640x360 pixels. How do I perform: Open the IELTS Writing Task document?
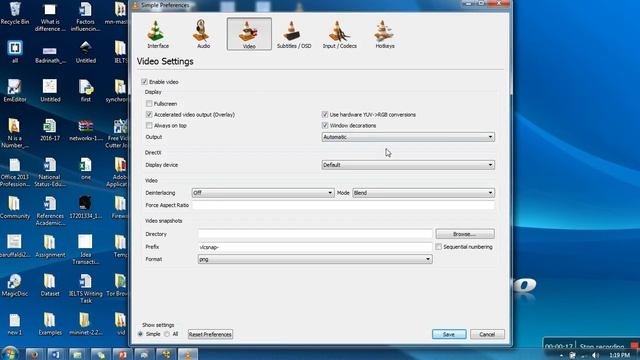(x=85, y=289)
